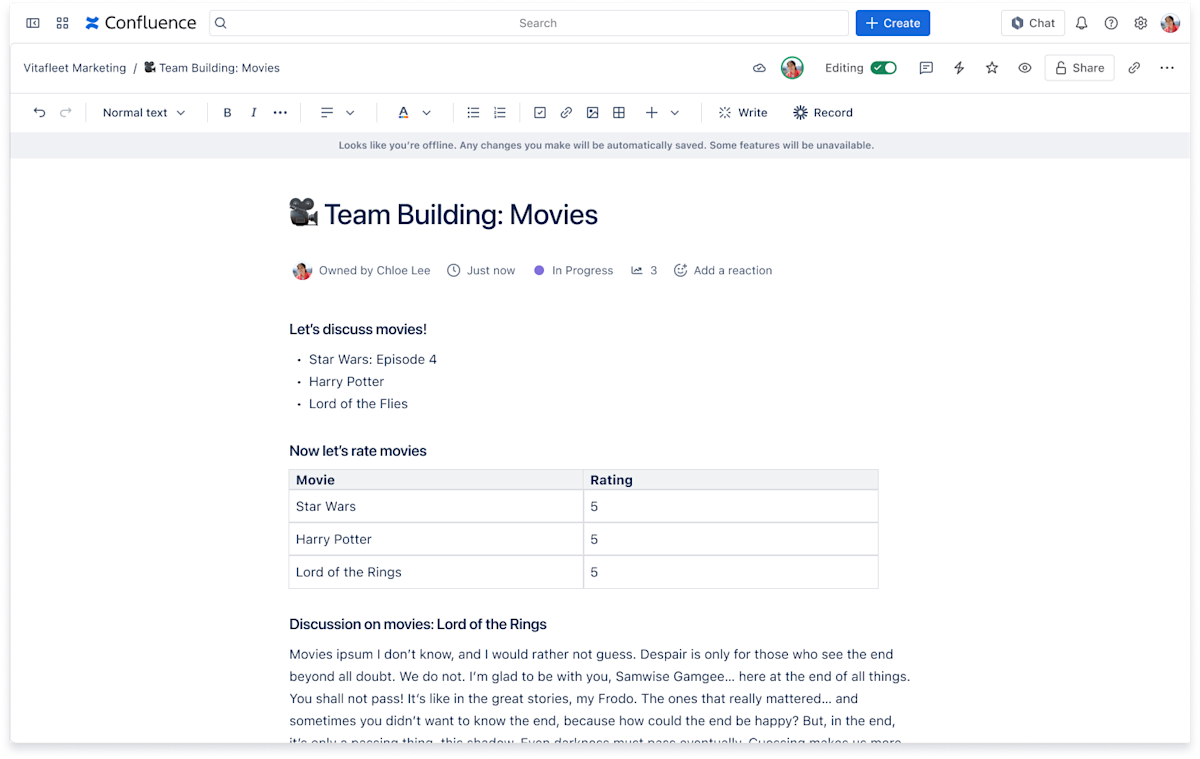Click the Let's discuss movies! heading

coord(358,329)
